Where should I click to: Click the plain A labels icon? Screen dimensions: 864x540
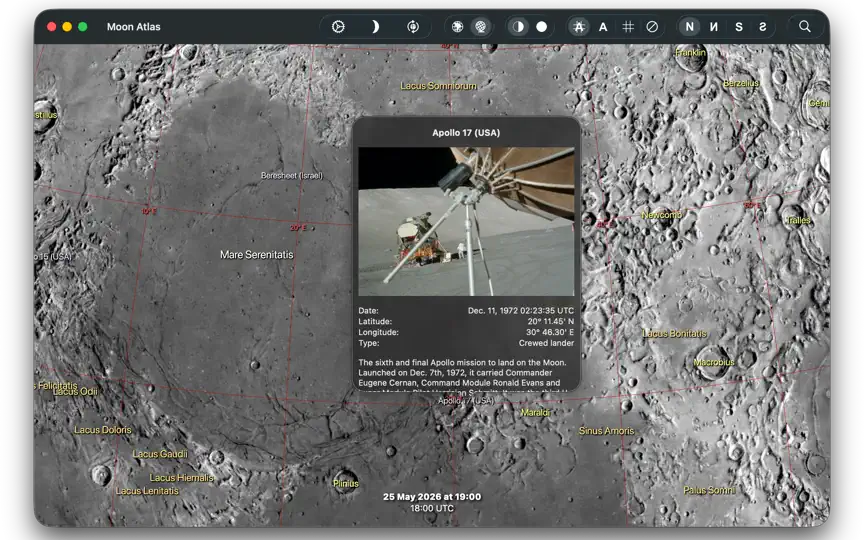pyautogui.click(x=603, y=26)
